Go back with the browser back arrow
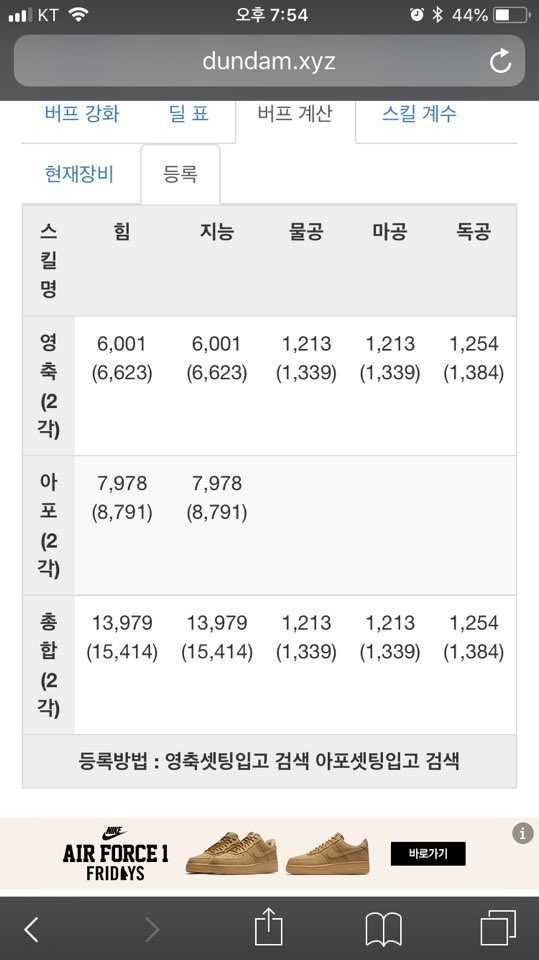Screen dimensions: 539x960 (x=31, y=929)
